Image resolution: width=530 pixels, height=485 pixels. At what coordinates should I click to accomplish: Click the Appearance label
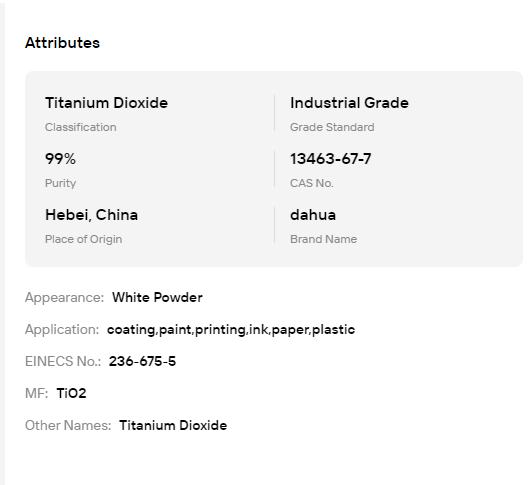(64, 298)
